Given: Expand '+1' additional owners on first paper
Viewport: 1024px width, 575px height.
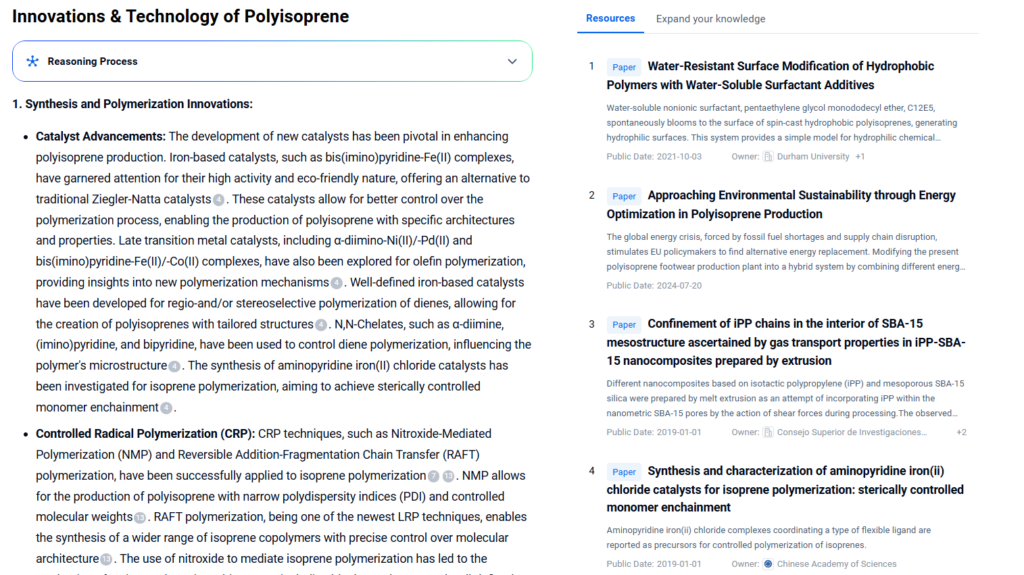Looking at the screenshot, I should pyautogui.click(x=860, y=157).
